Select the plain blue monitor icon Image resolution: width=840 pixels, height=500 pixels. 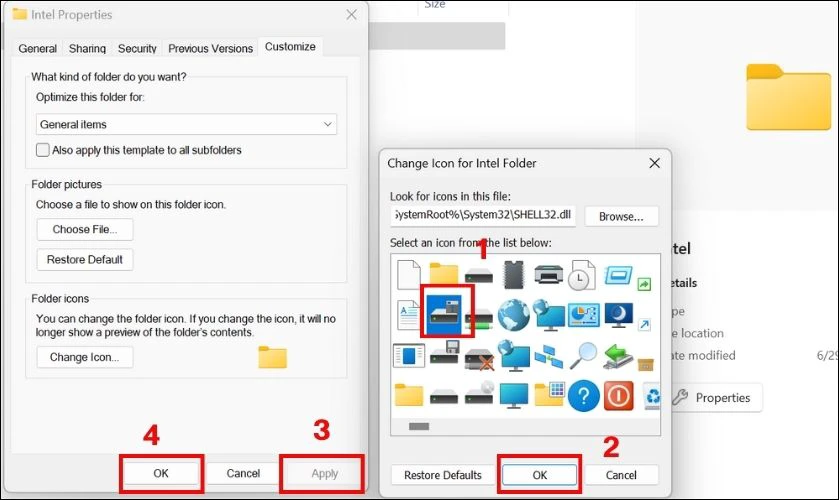(514, 396)
